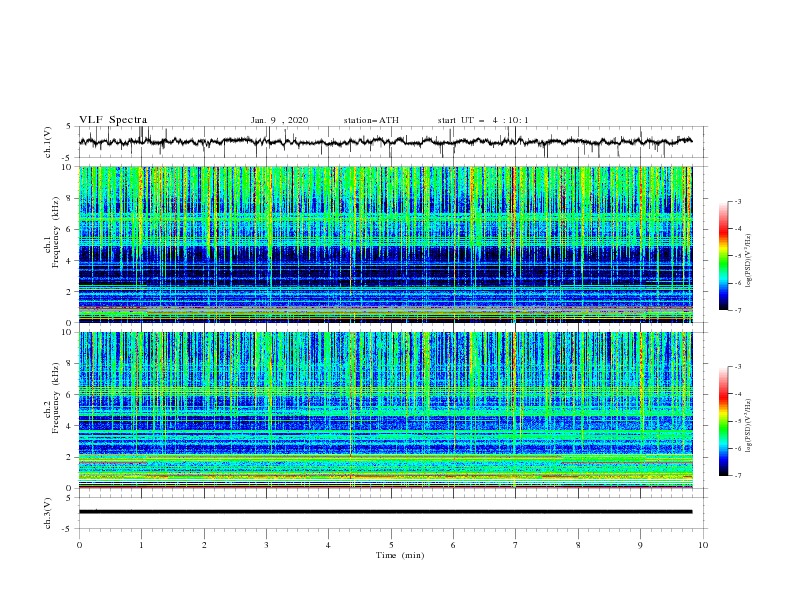
Task: Click the 'ch.1(V)' axis label
Action: coord(48,142)
